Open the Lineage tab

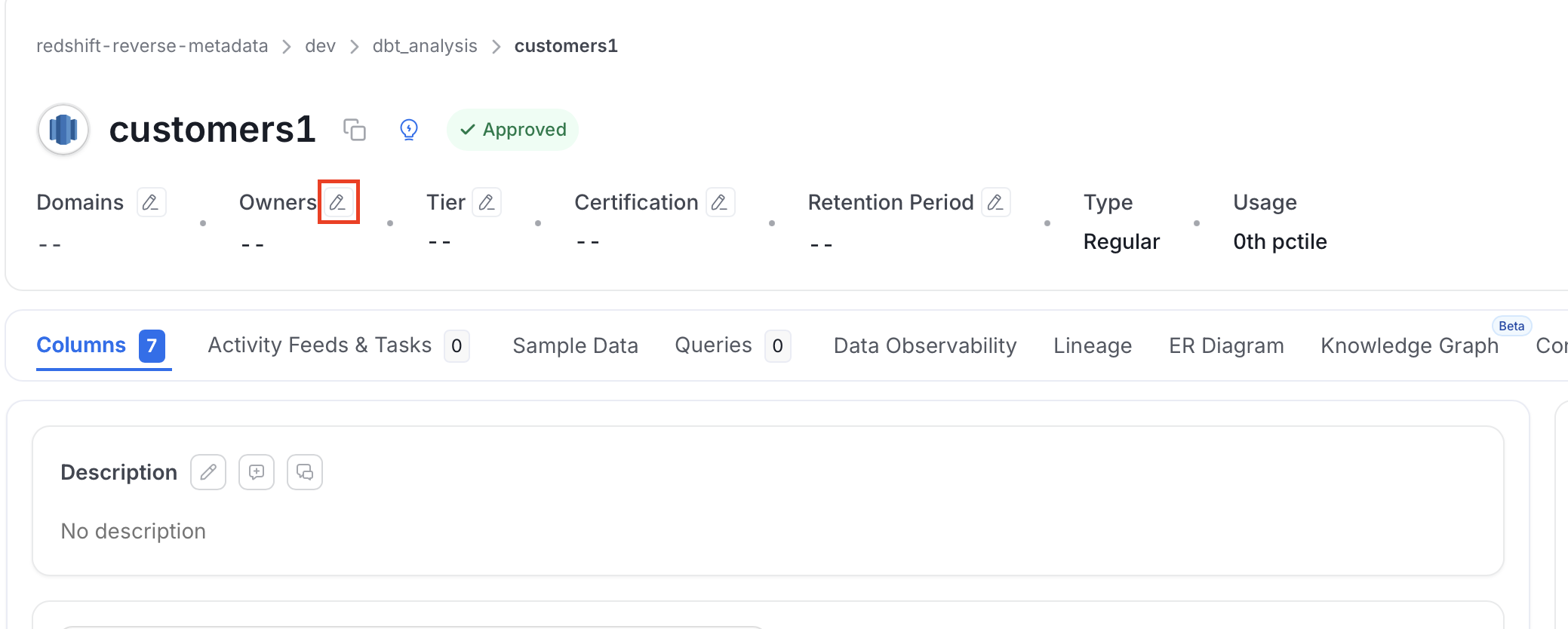[x=1093, y=345]
